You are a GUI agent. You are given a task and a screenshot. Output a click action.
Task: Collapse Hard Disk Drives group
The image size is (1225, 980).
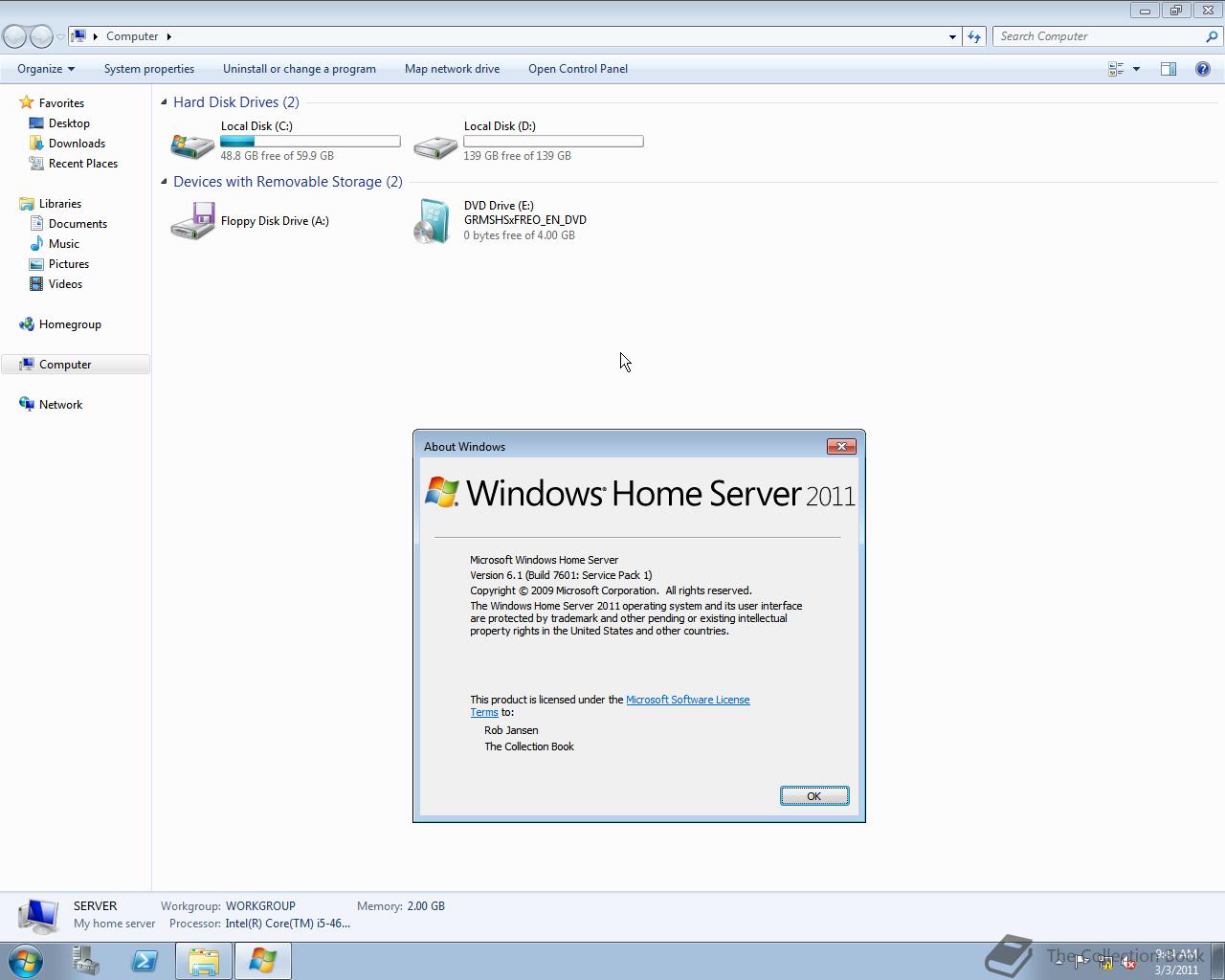(x=164, y=102)
